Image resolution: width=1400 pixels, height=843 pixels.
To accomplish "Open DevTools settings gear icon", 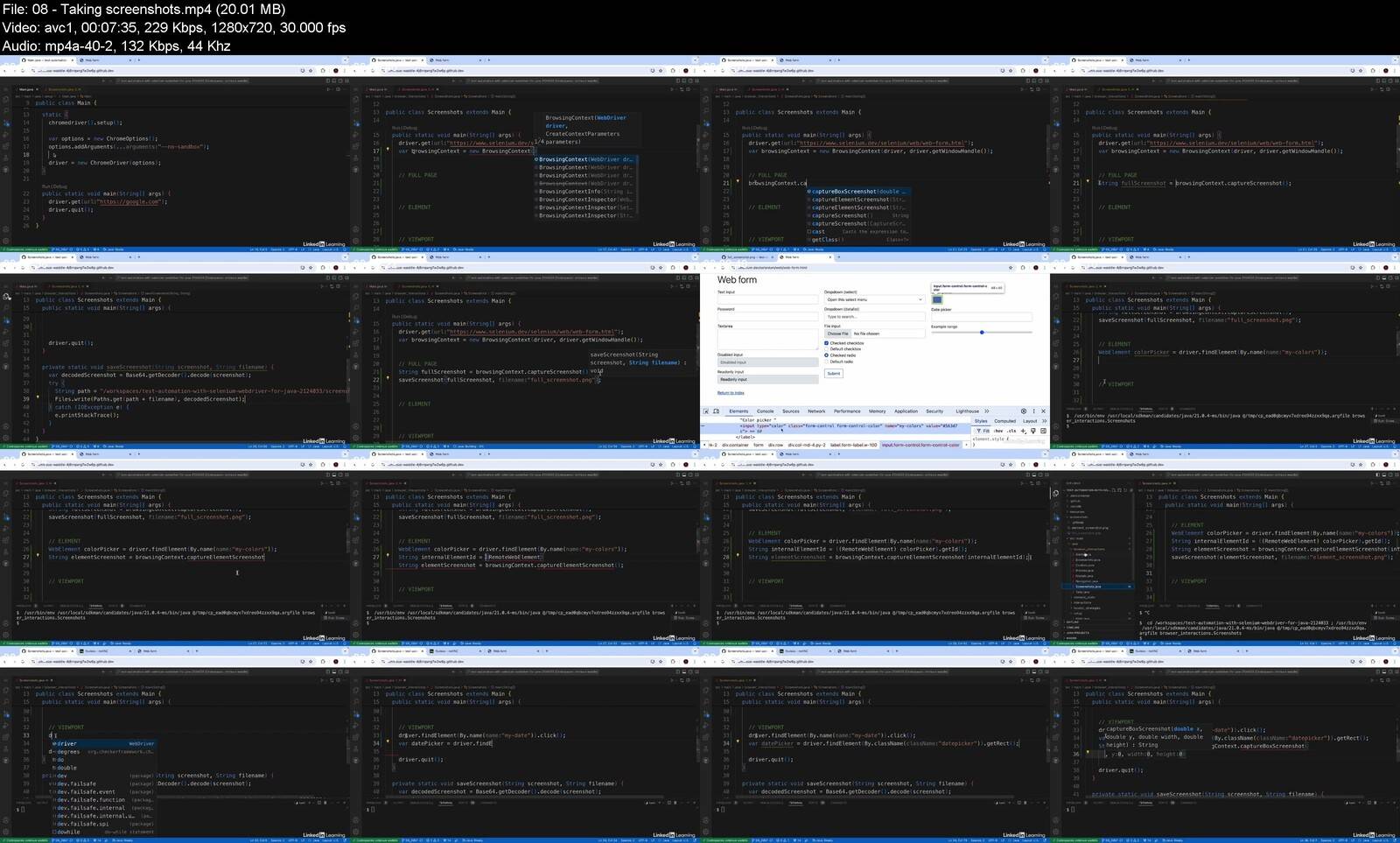I will click(1024, 411).
